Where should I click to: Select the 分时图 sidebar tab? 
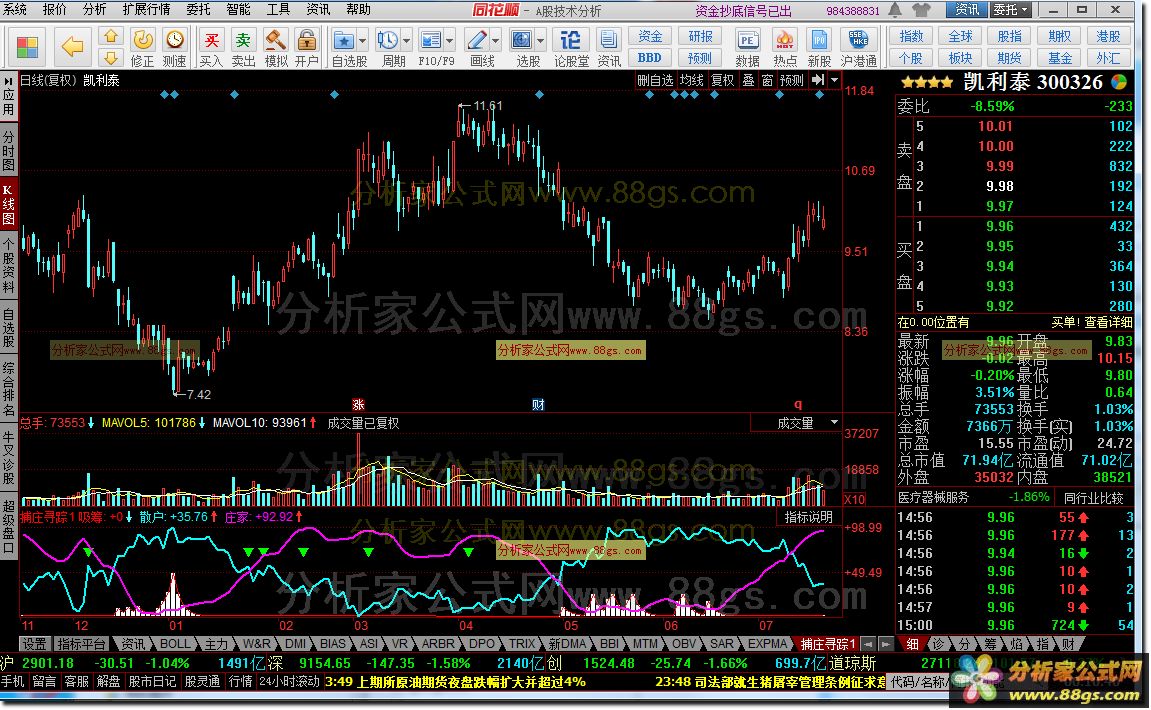point(8,151)
